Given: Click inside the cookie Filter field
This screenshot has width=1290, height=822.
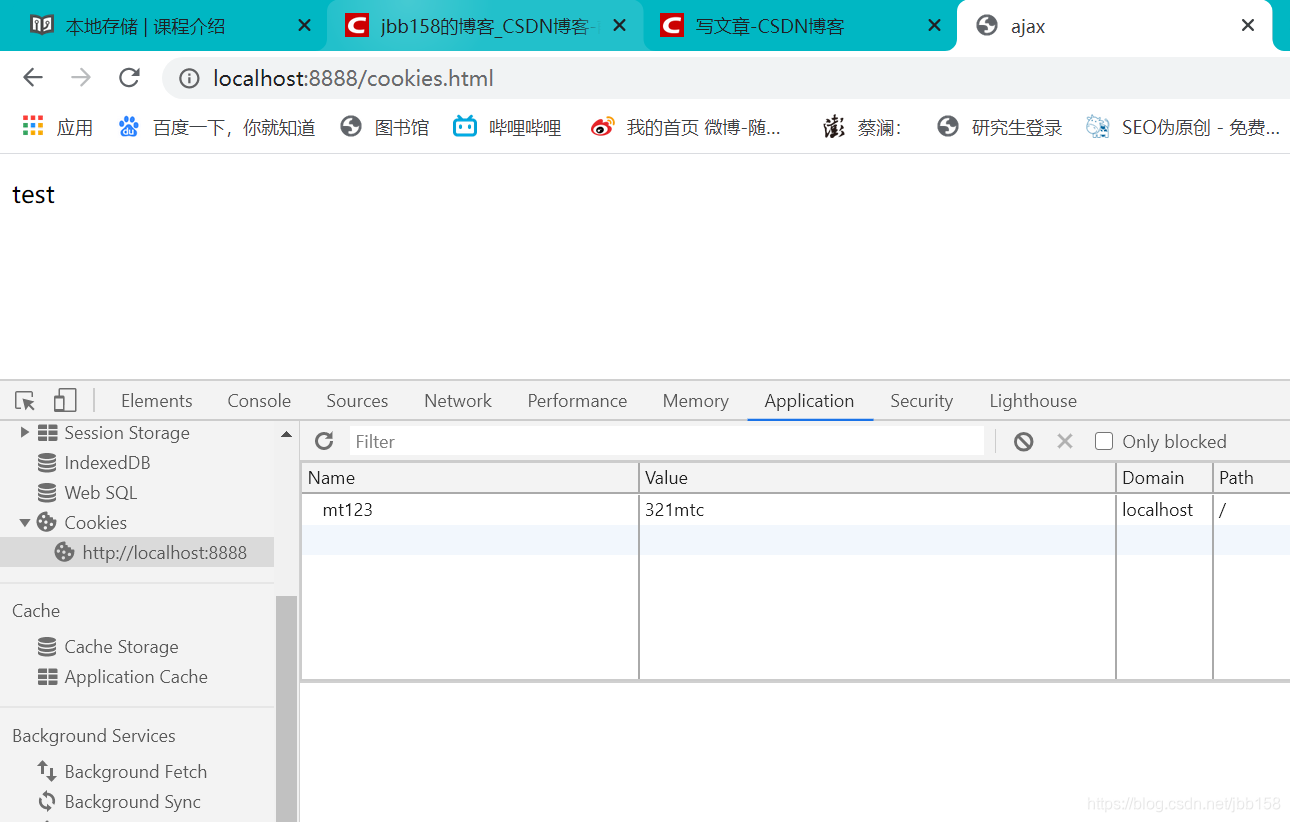Looking at the screenshot, I should point(600,441).
